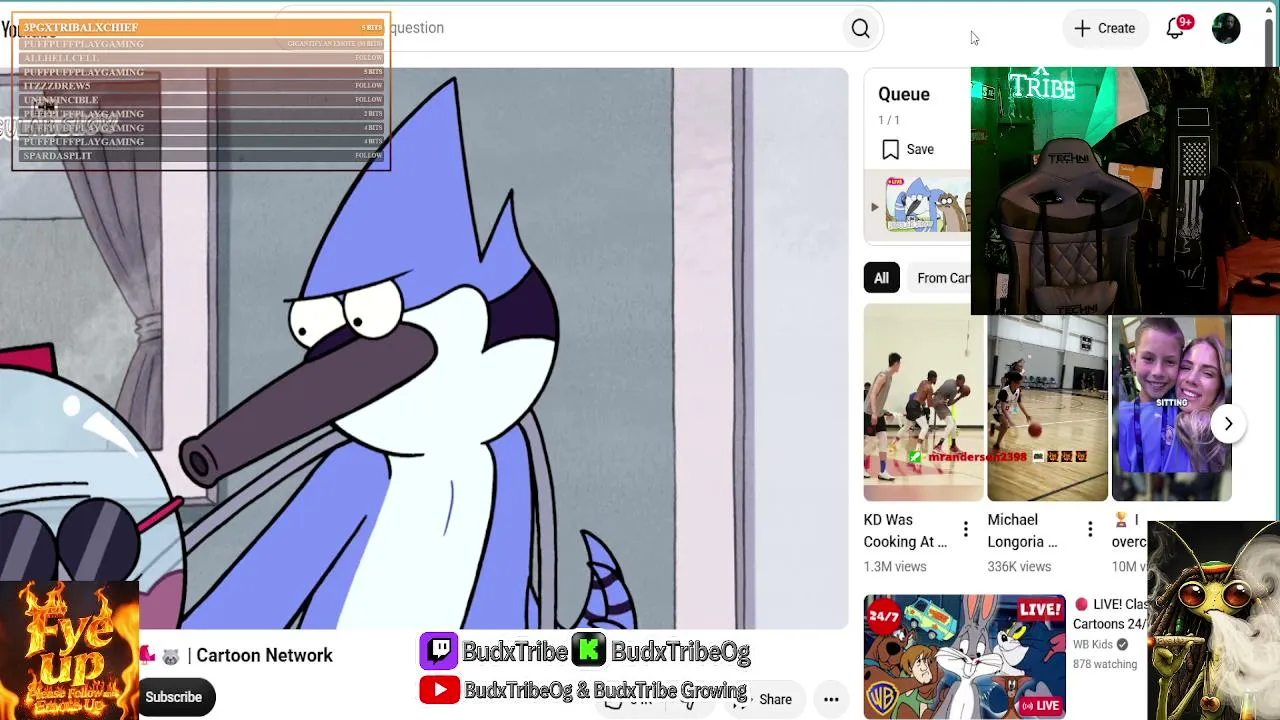The width and height of the screenshot is (1280, 720).
Task: Open the 24/7 Scooby-Doo live stream thumbnail
Action: pos(965,657)
